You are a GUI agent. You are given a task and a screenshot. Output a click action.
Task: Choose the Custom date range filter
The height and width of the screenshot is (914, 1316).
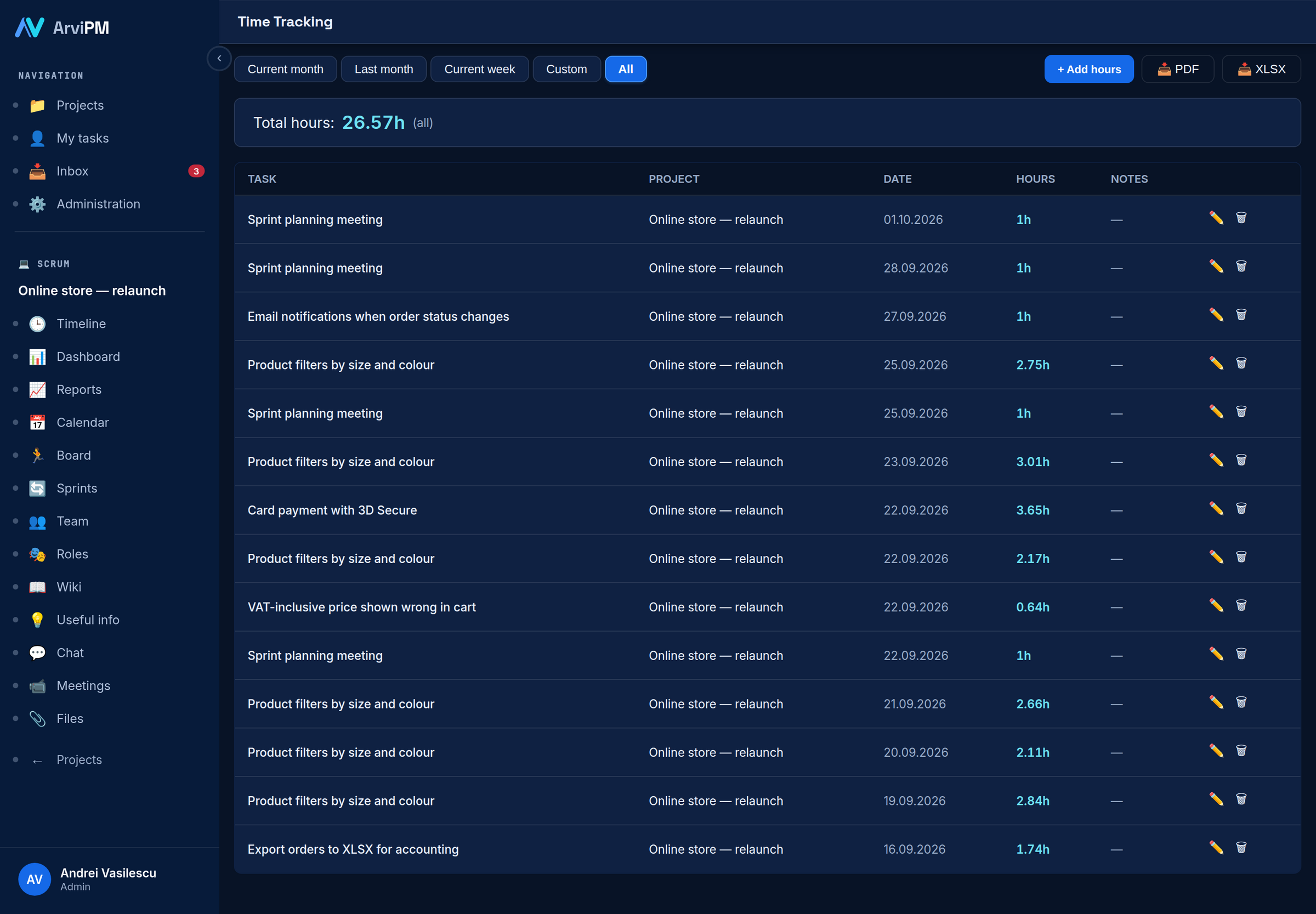(566, 69)
